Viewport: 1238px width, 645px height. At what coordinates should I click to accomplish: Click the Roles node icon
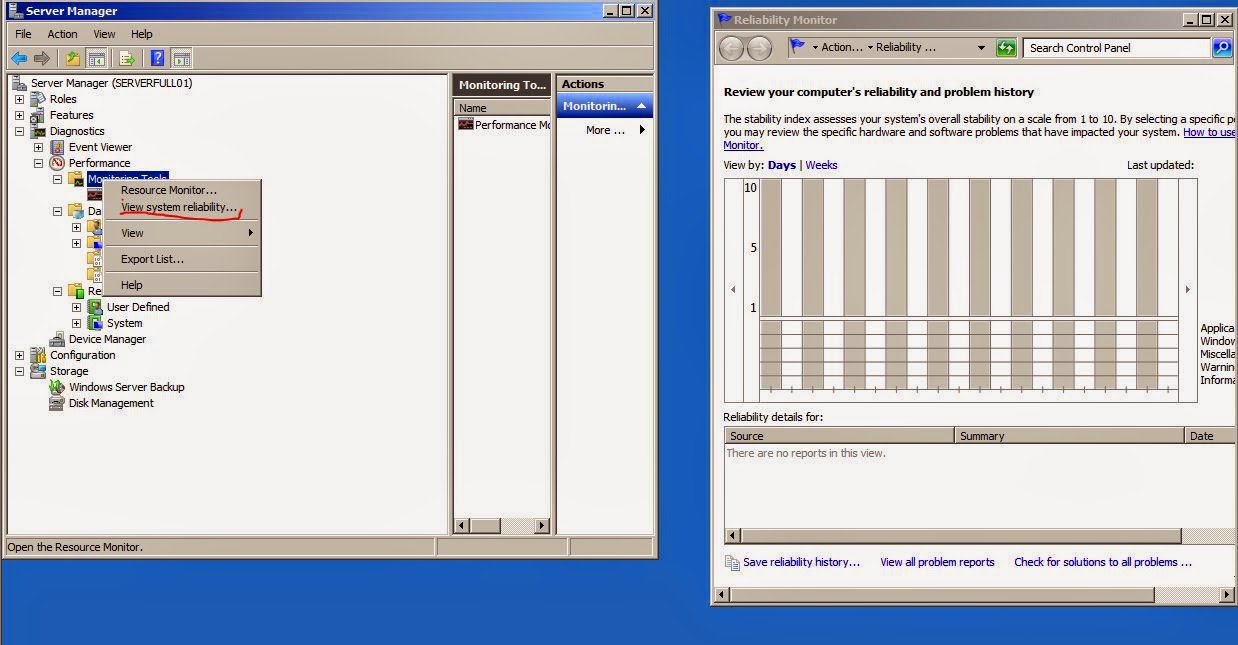click(38, 99)
